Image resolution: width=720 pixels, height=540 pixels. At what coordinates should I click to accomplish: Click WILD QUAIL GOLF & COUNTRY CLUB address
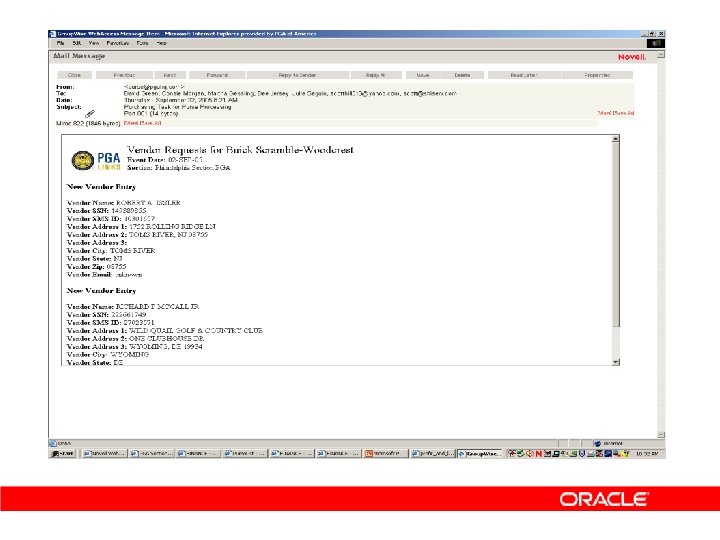click(x=196, y=330)
